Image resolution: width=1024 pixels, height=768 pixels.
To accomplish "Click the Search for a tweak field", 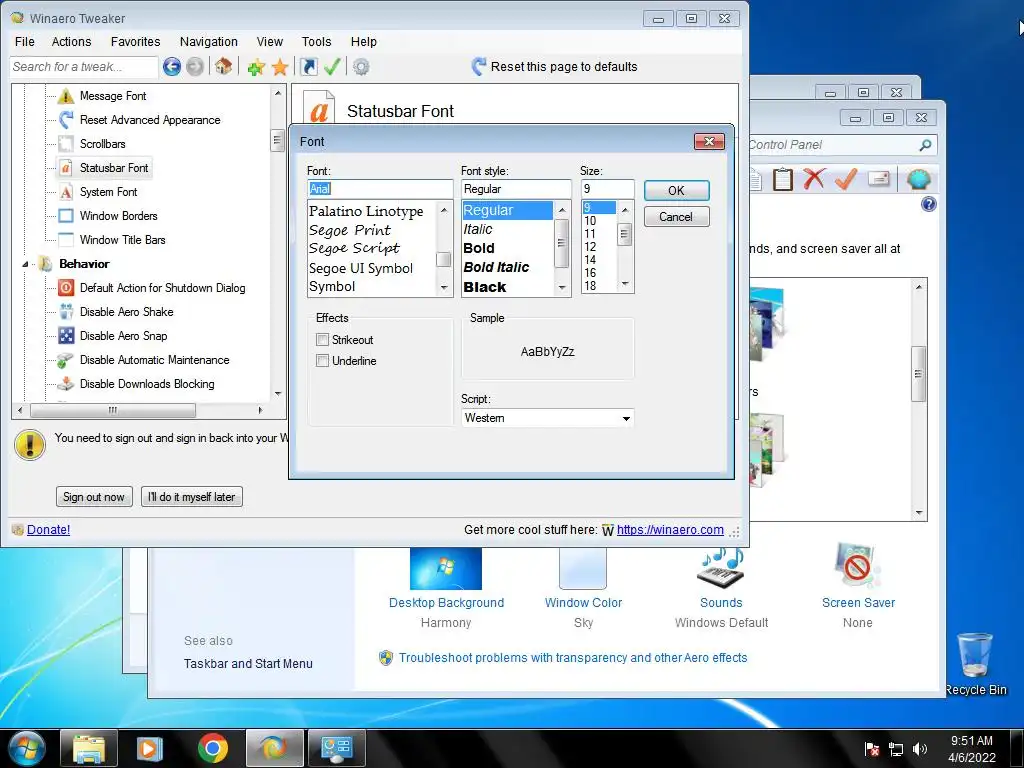I will [x=83, y=67].
